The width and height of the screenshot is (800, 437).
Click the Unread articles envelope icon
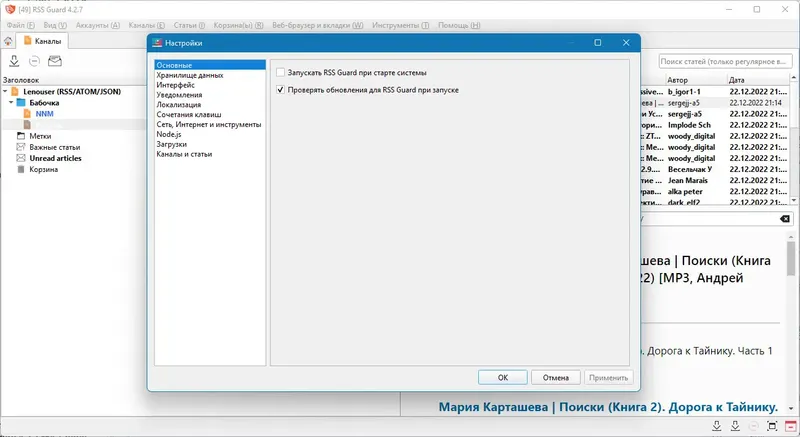21,158
